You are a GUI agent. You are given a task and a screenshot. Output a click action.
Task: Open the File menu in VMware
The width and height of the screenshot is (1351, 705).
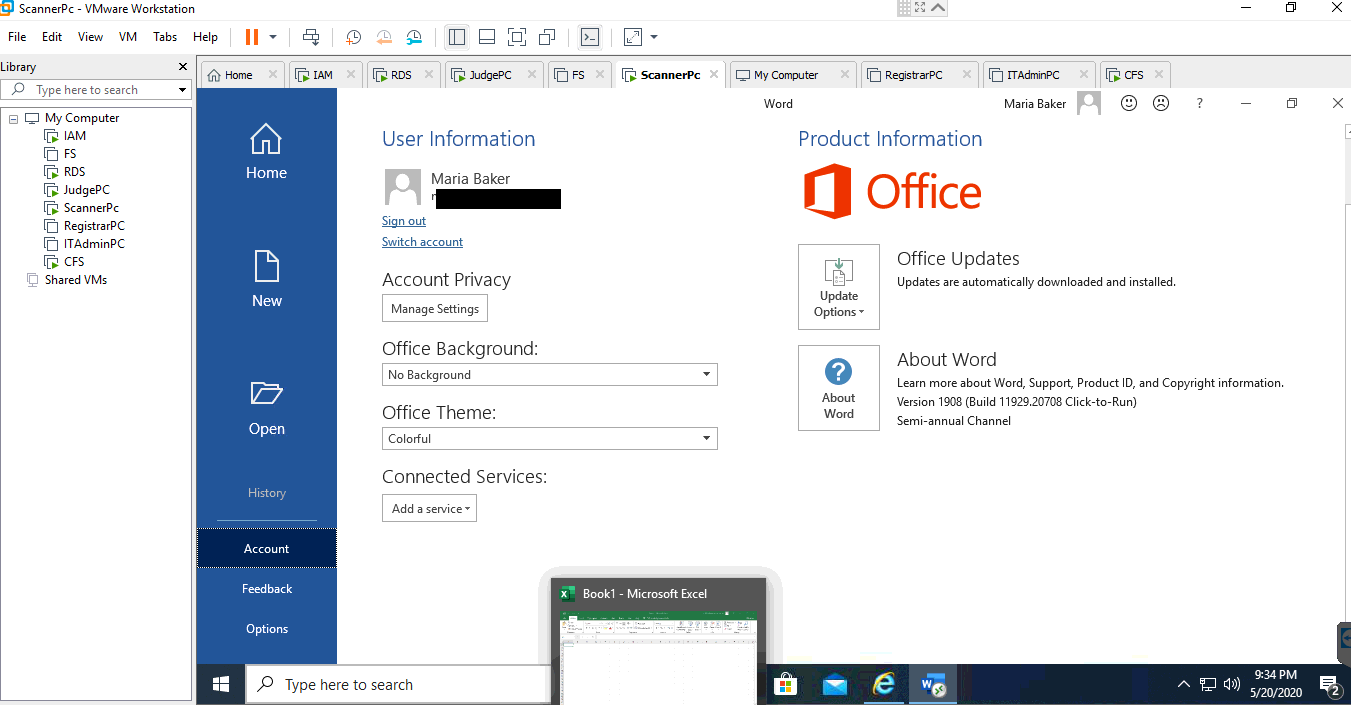(17, 37)
